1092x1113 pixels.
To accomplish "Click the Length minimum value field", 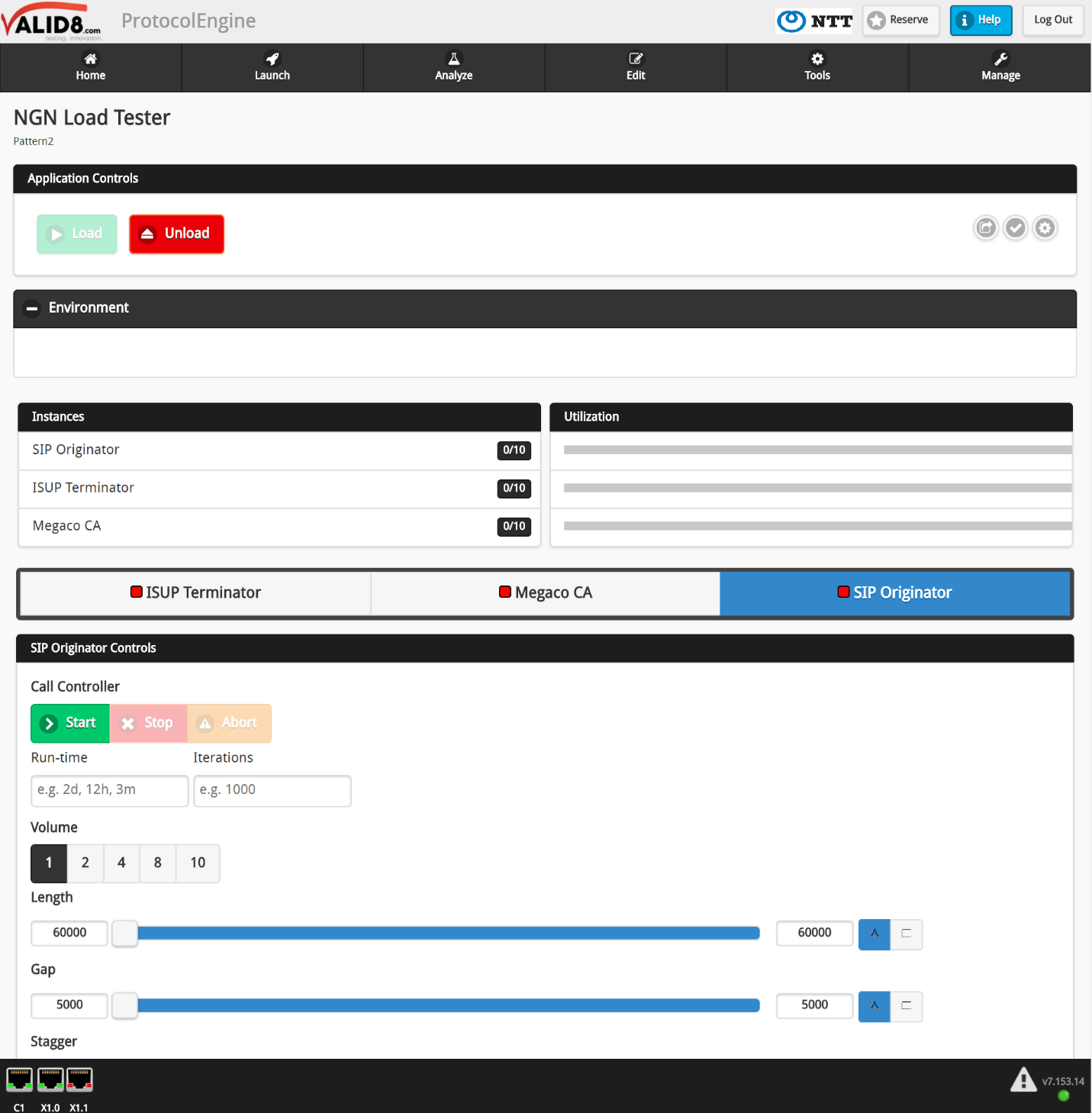I will 69,934.
